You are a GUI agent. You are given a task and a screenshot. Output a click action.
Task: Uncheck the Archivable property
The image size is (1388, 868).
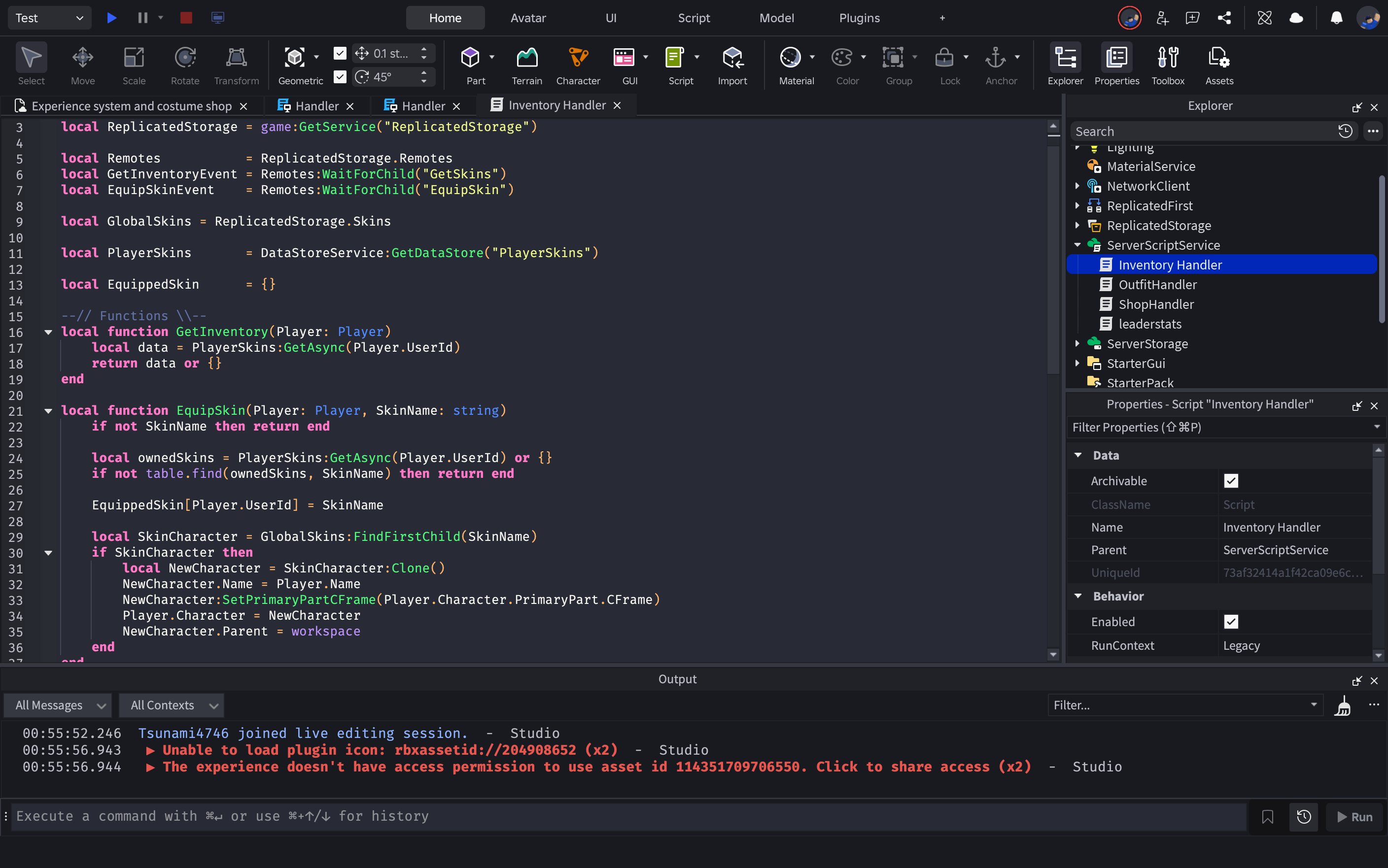(1231, 481)
